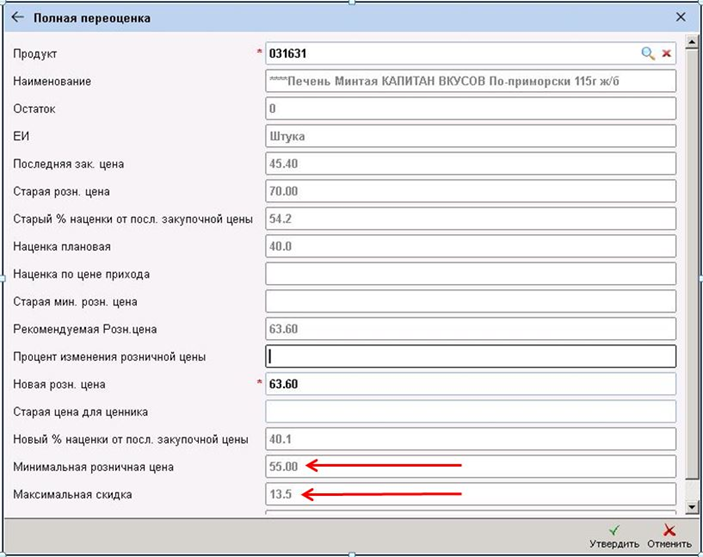This screenshot has height=557, width=703.
Task: Click the Старая цена для ценника field
Action: pyautogui.click(x=470, y=411)
